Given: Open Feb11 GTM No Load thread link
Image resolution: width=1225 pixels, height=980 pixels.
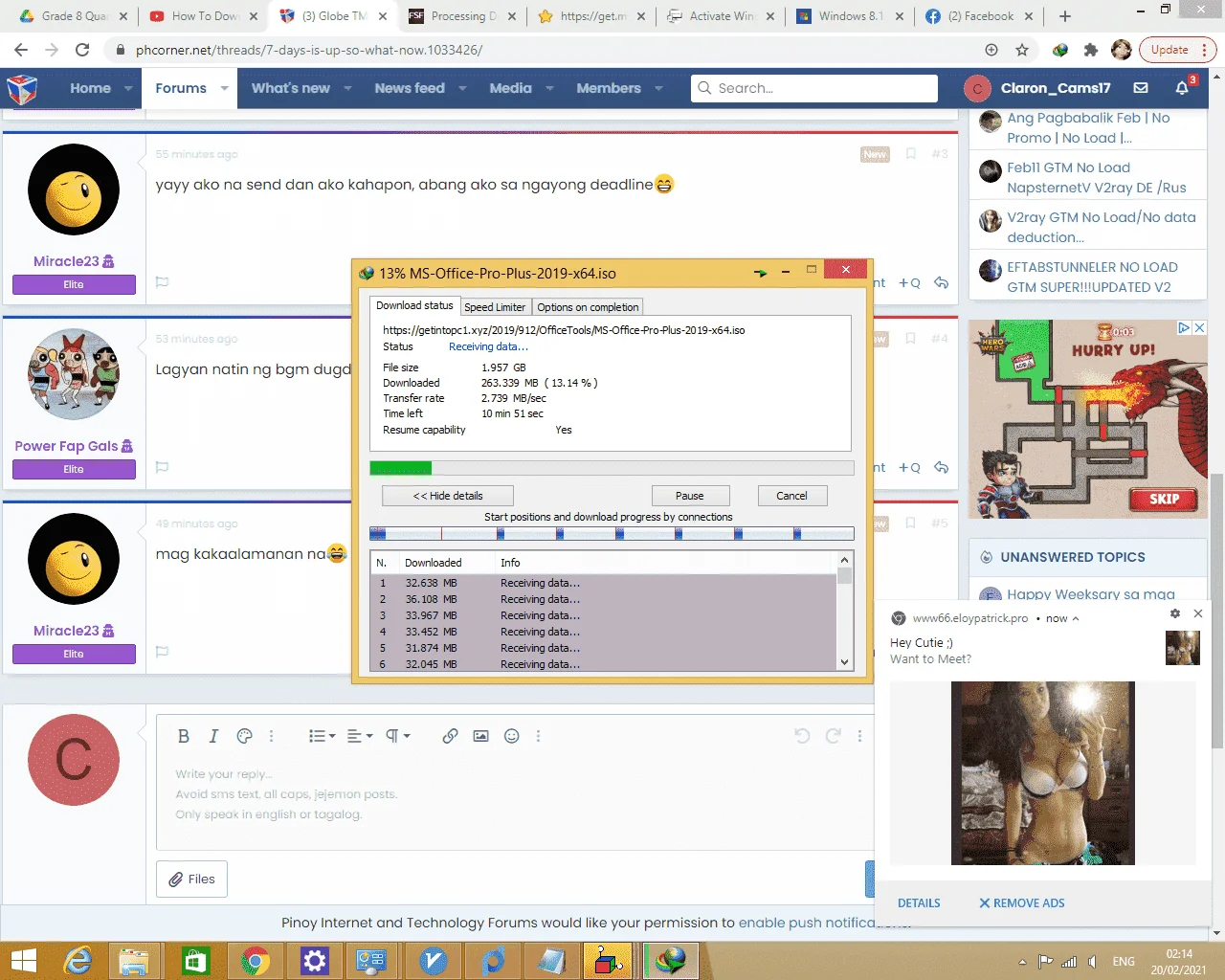Looking at the screenshot, I should tap(1097, 178).
